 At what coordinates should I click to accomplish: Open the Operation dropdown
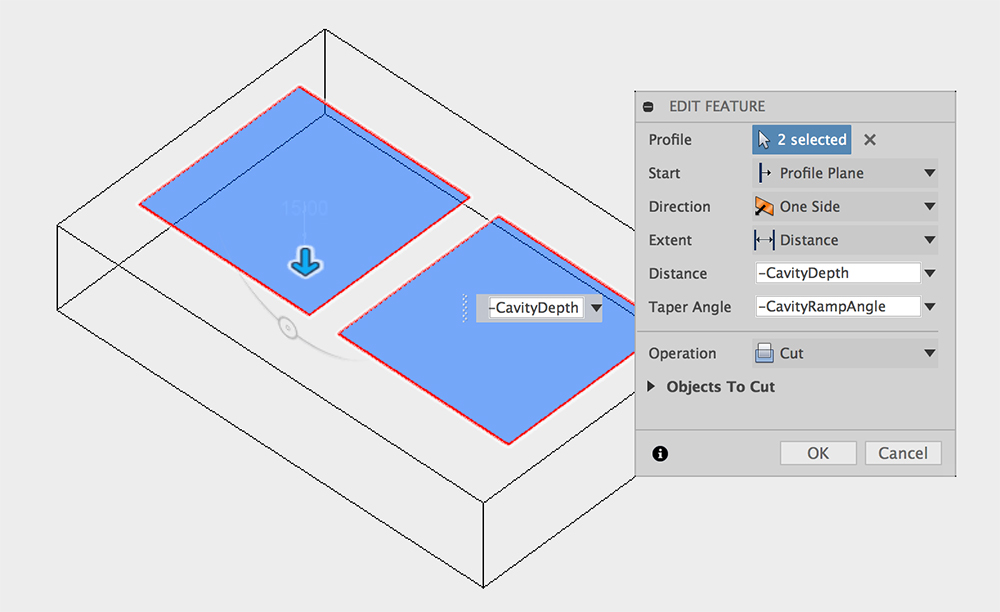click(930, 353)
